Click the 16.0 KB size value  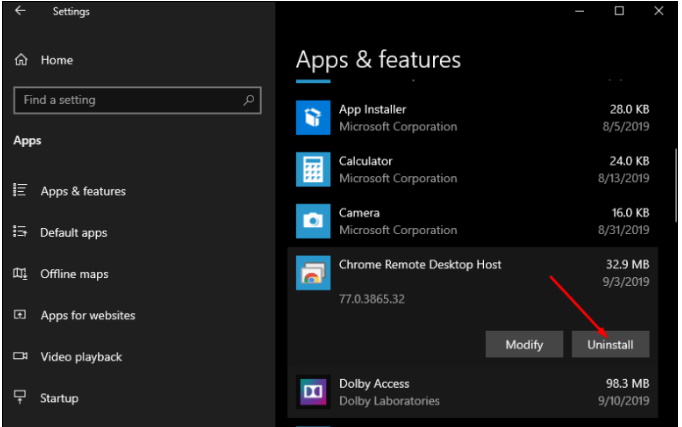point(630,212)
